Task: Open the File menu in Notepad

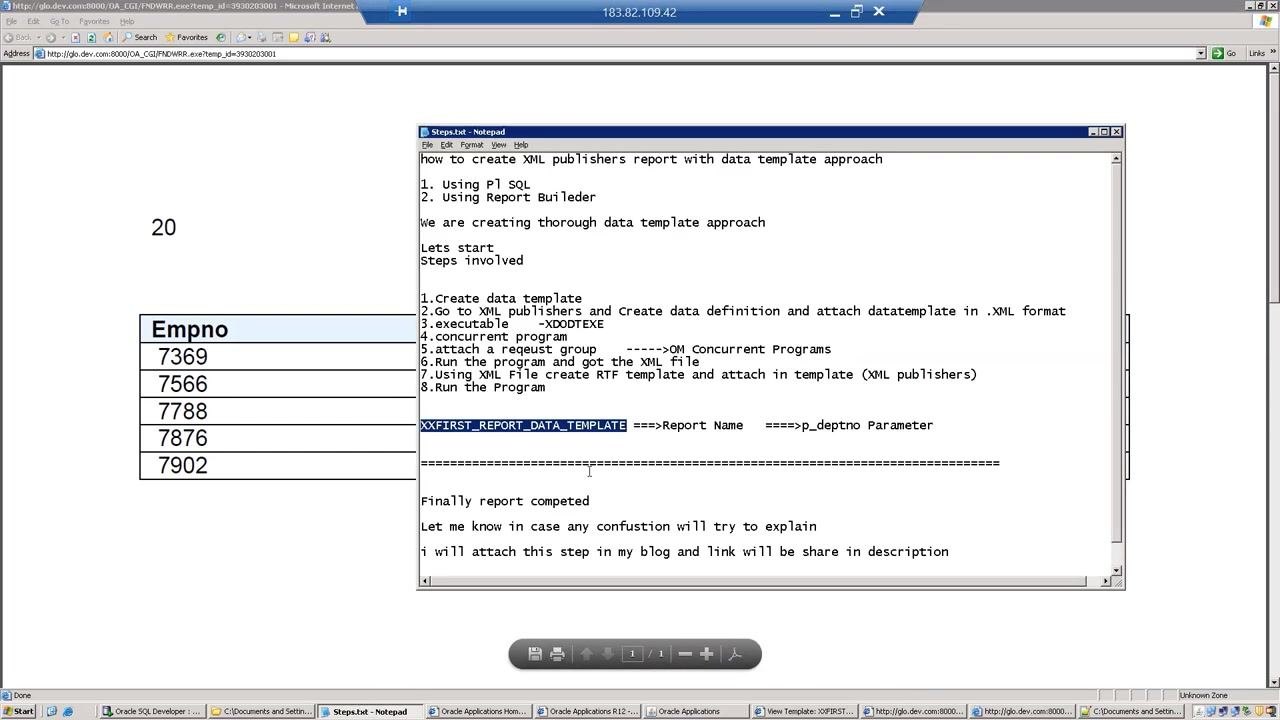Action: pos(427,145)
